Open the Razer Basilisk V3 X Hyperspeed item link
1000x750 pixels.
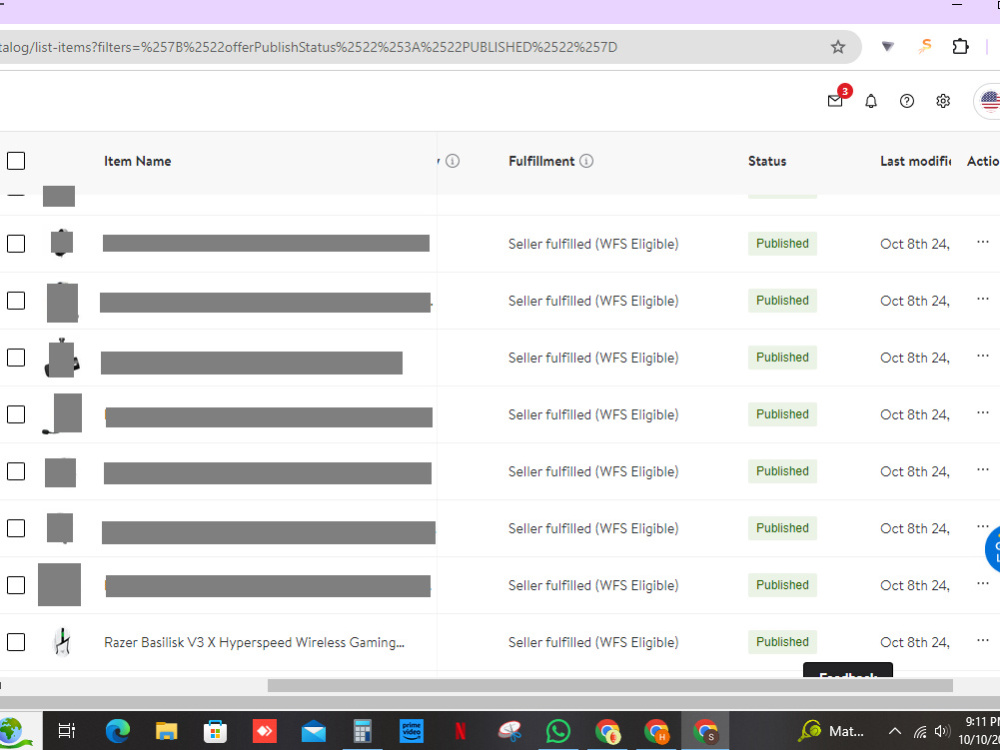(254, 642)
